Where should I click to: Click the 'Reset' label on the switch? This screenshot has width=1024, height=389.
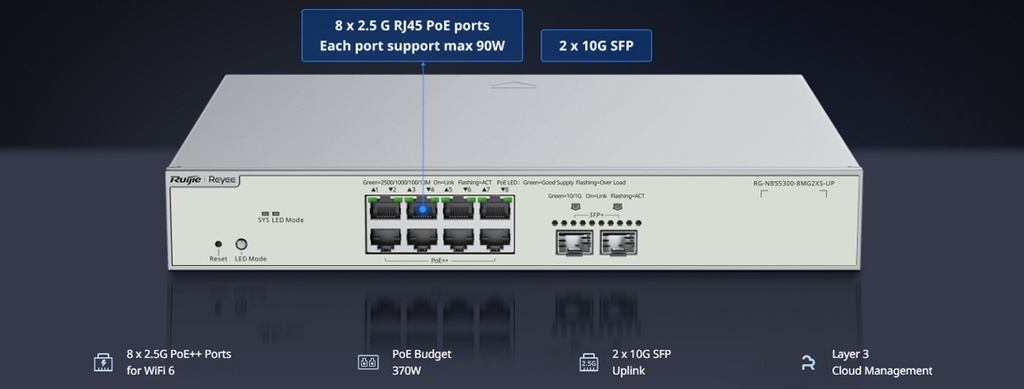[218, 259]
